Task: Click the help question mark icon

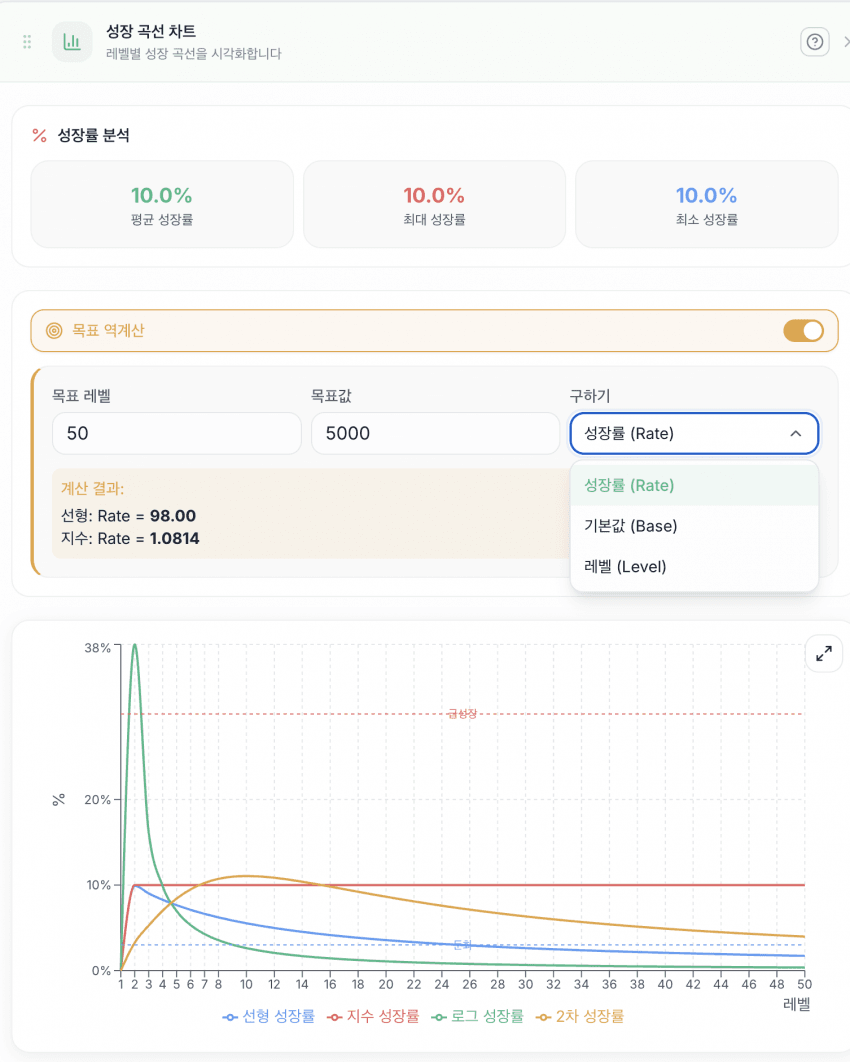Action: click(815, 42)
